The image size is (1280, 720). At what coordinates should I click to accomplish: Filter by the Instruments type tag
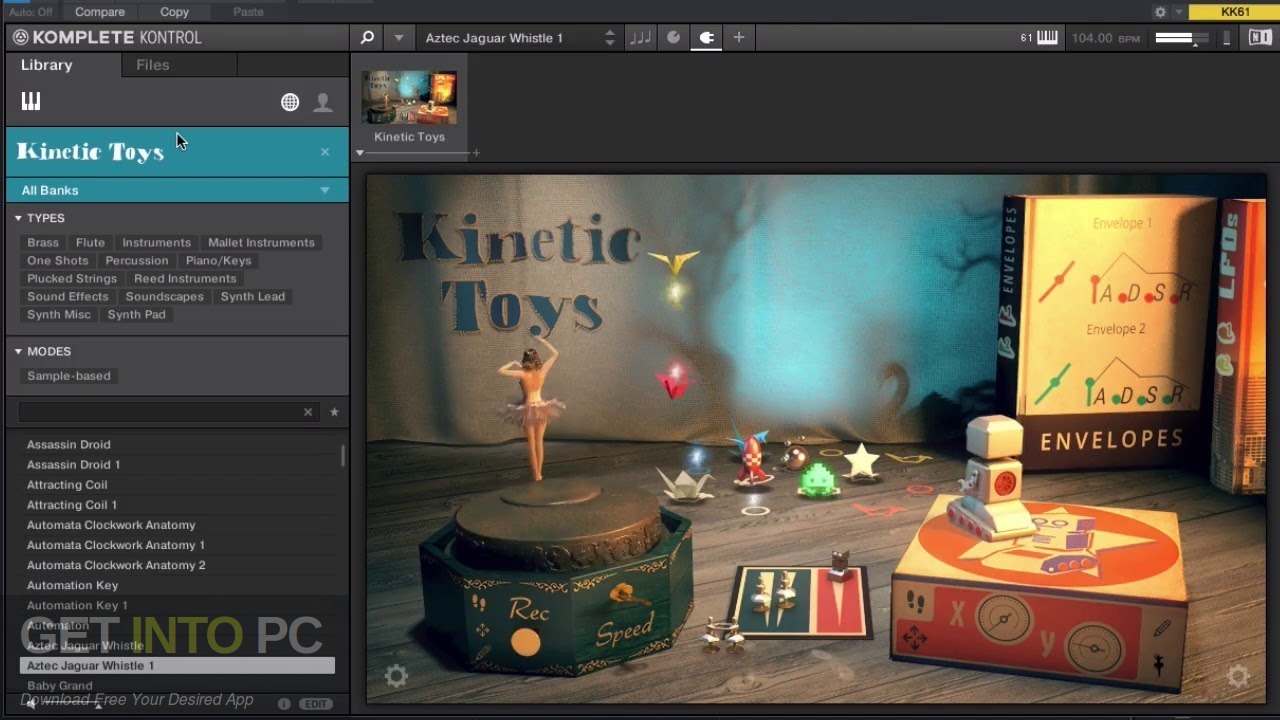click(156, 242)
